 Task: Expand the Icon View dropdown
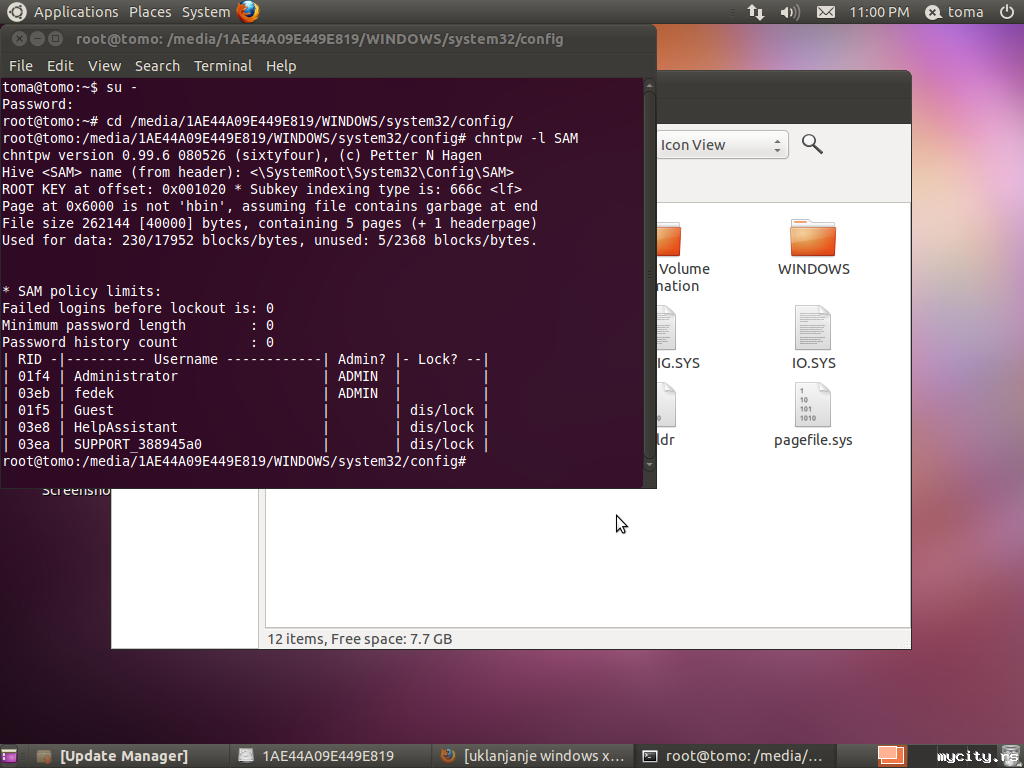click(720, 145)
